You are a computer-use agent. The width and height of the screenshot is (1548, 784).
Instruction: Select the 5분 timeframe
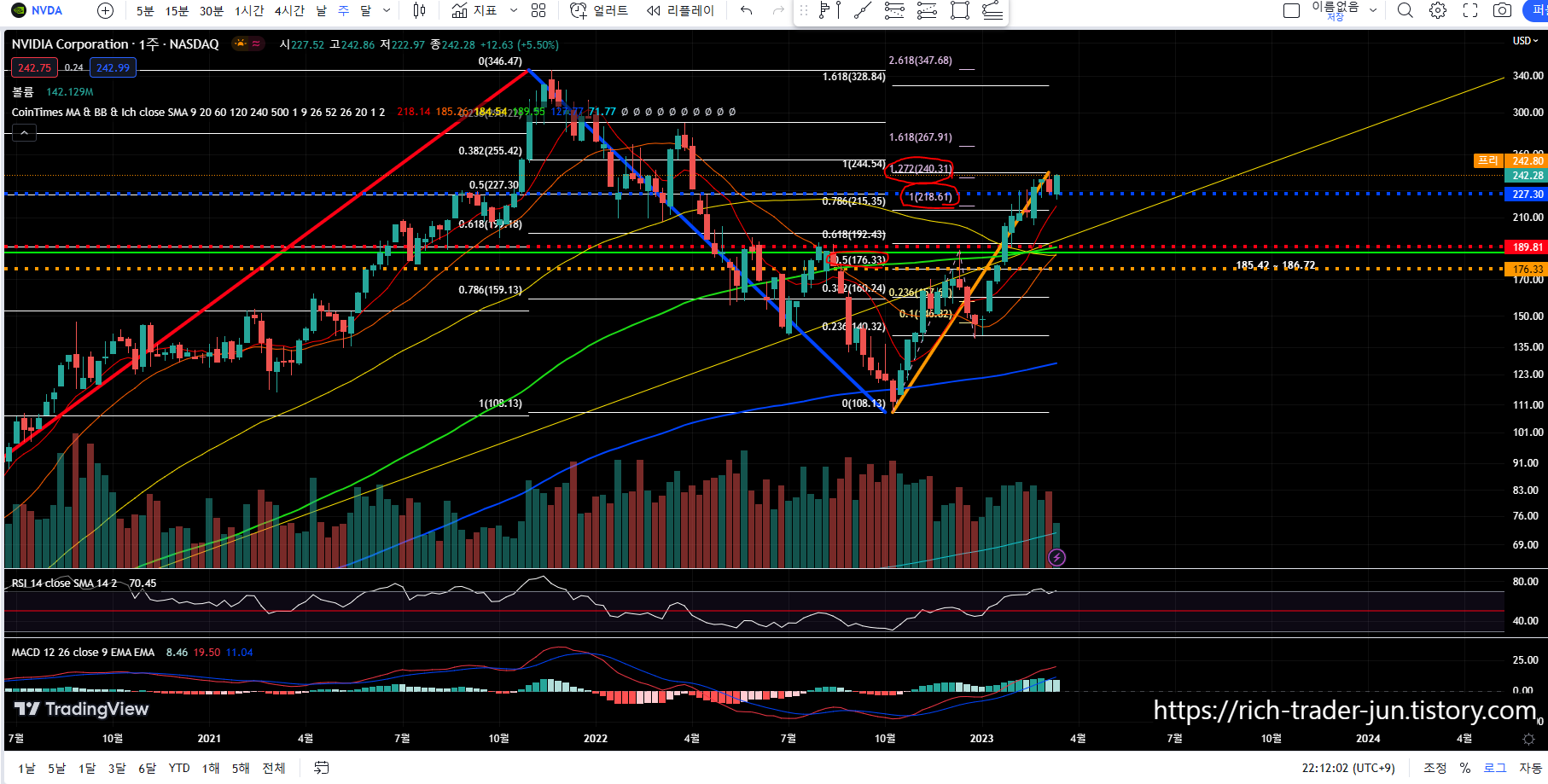pos(145,10)
